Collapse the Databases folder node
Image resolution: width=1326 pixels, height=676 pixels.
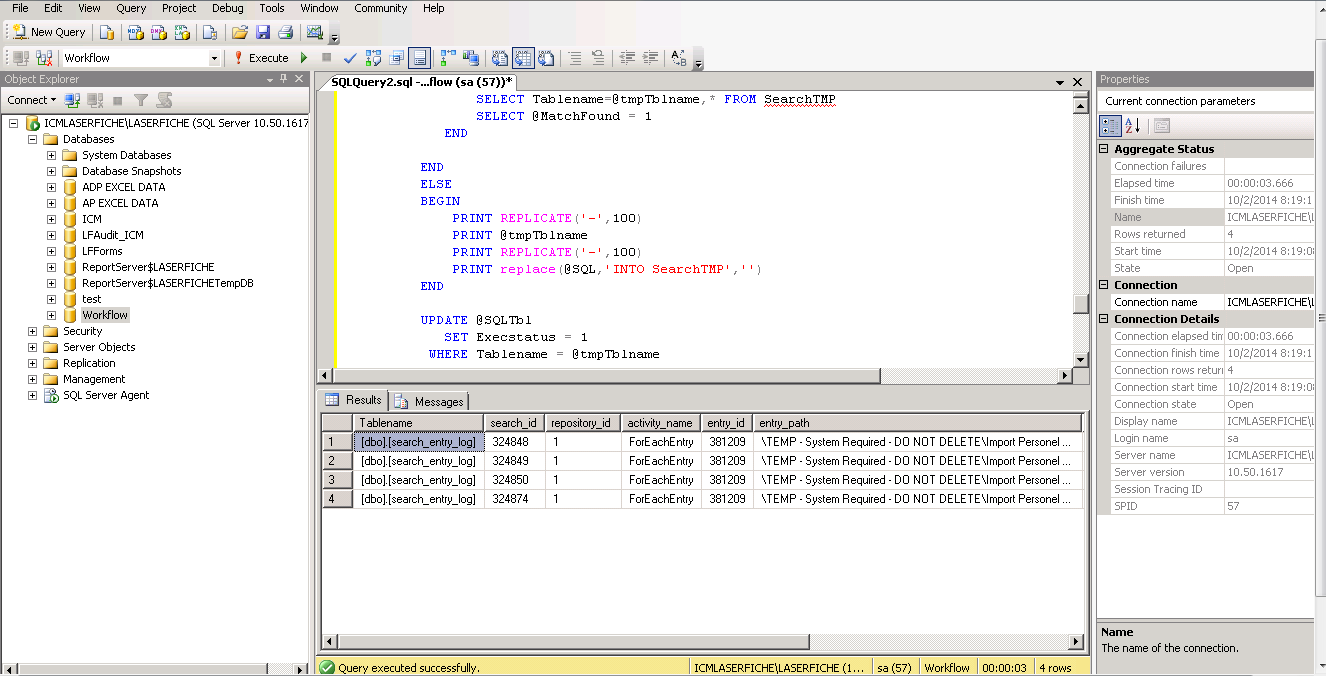32,139
